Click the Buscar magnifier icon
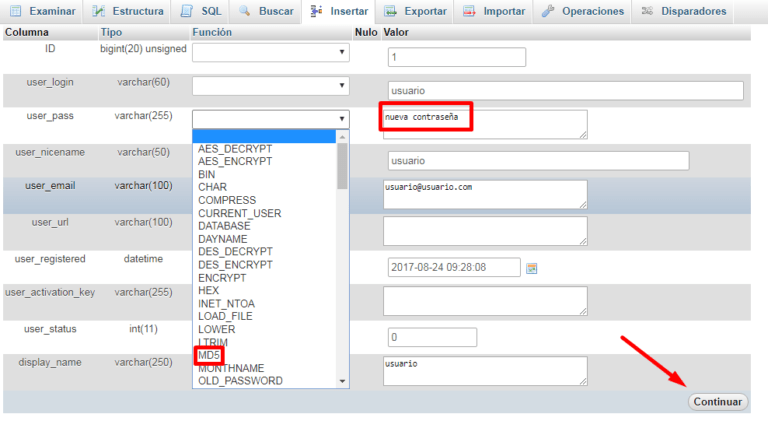 tap(244, 10)
